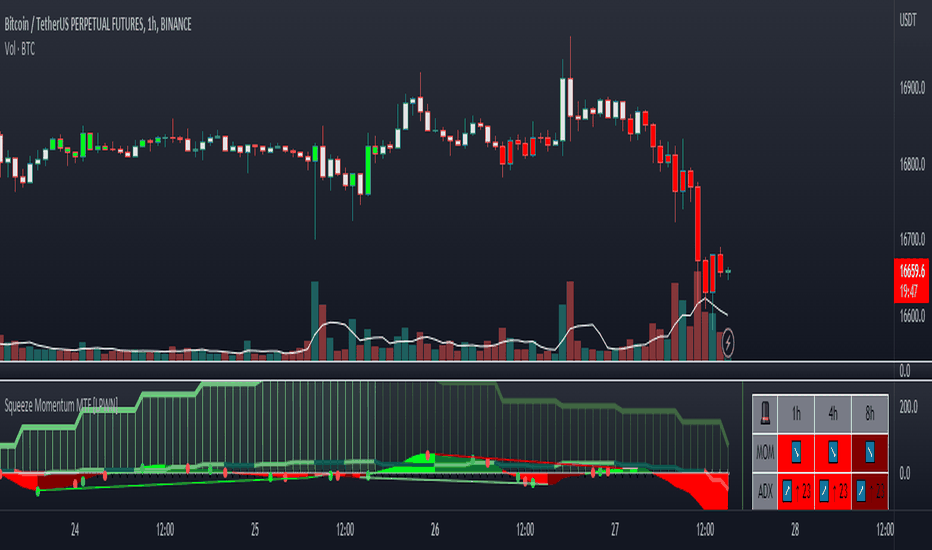Click the 16600.0 price axis label
Image resolution: width=932 pixels, height=550 pixels.
(912, 315)
